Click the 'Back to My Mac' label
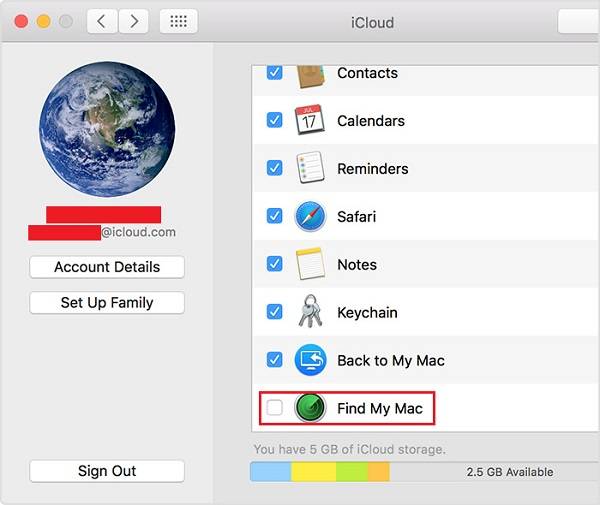 (391, 361)
